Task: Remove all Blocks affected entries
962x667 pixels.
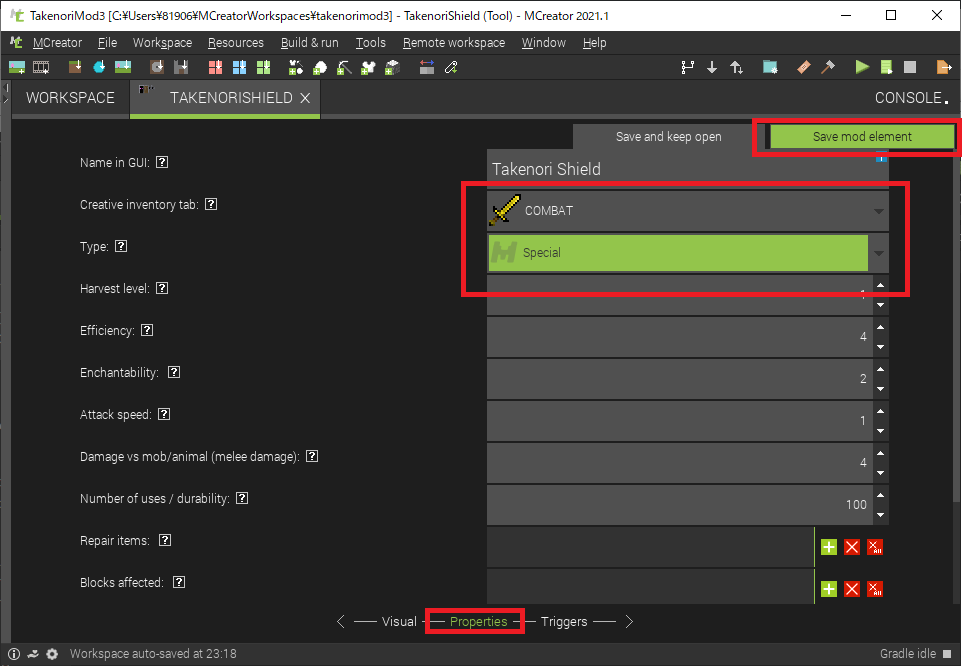Action: coord(875,589)
